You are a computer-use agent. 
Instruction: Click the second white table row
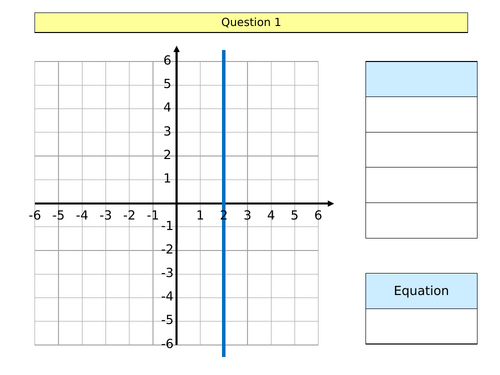tap(421, 150)
